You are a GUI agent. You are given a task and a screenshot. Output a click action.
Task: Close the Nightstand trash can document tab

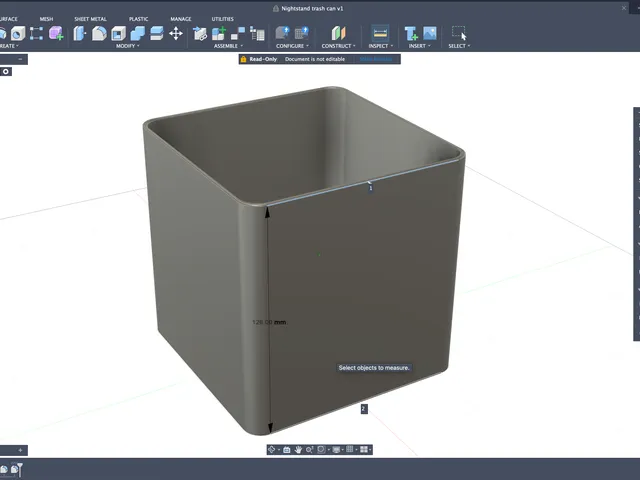pyautogui.click(x=624, y=8)
